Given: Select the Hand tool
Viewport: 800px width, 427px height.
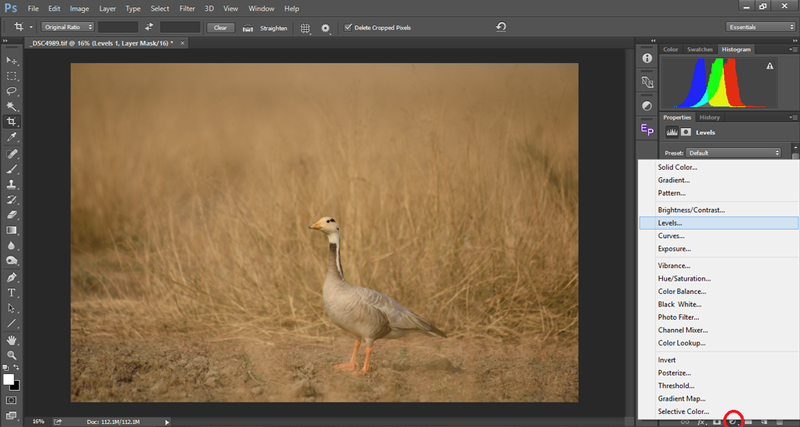Looking at the screenshot, I should [x=12, y=340].
